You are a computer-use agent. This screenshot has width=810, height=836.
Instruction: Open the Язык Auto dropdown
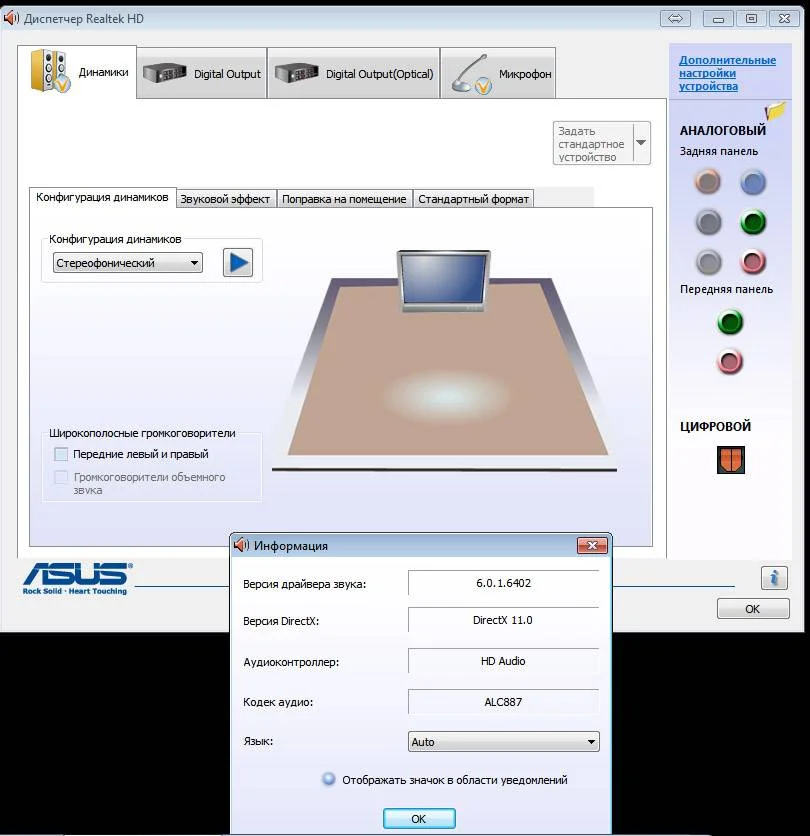[503, 742]
